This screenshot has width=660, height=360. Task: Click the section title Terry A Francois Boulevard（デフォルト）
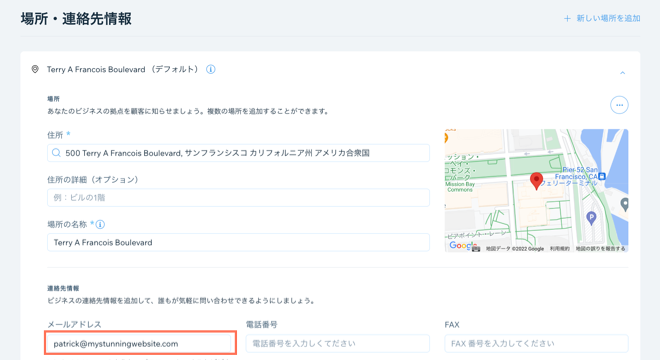[x=122, y=69]
